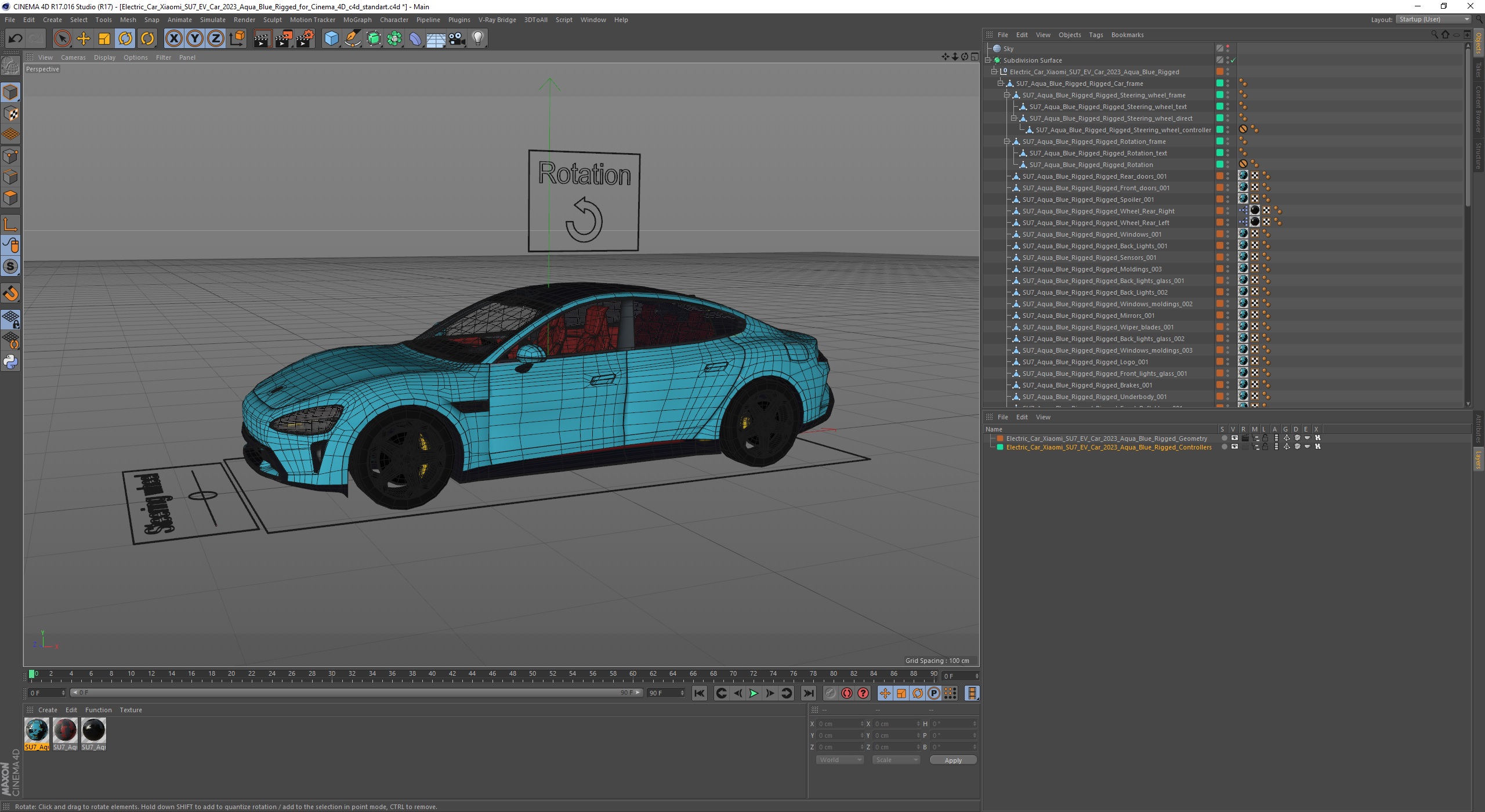Image resolution: width=1485 pixels, height=812 pixels.
Task: Open the World coordinate dropdown
Action: [839, 760]
